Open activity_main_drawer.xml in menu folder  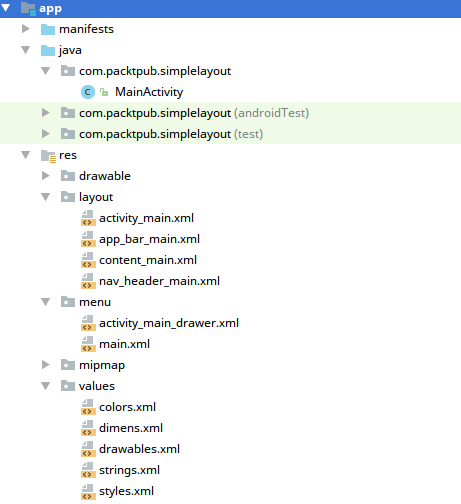point(169,323)
